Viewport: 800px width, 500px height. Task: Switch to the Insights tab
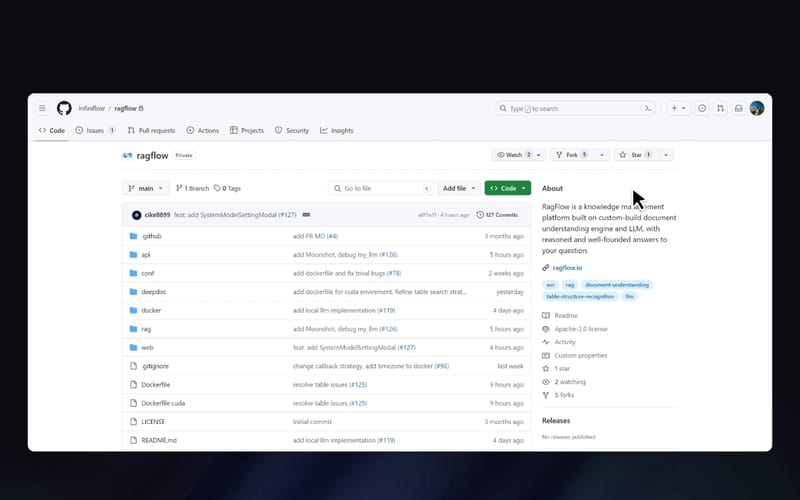pos(337,131)
